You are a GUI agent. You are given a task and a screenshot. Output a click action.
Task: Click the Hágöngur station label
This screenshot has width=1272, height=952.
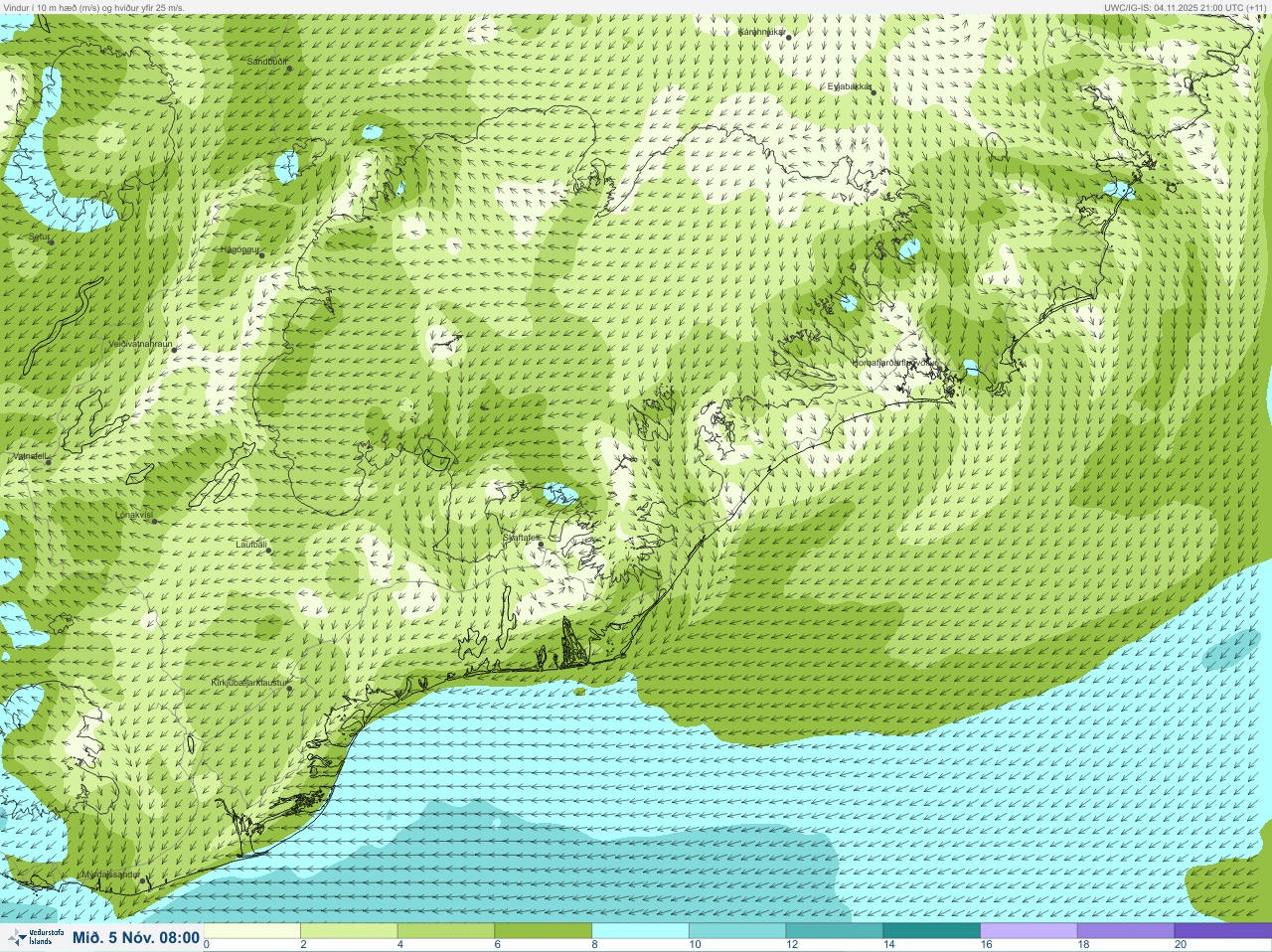tap(239, 249)
